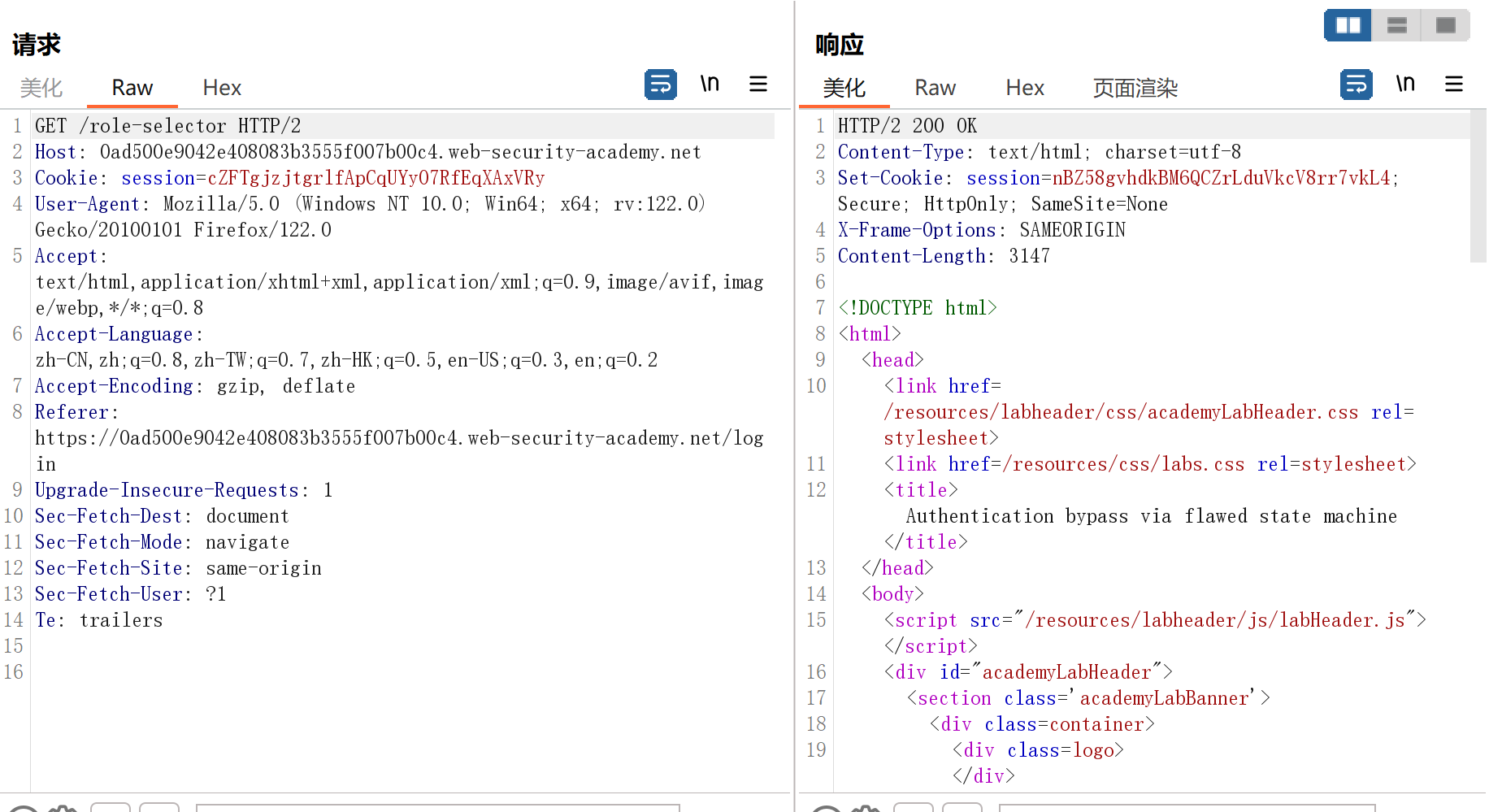Viewport: 1489px width, 812px height.
Task: Switch to the response Hex tab
Action: click(x=1025, y=88)
